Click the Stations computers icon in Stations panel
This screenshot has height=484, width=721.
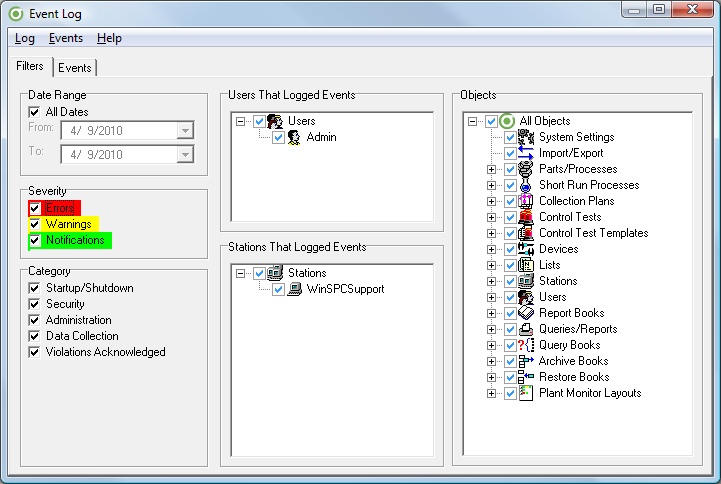[x=275, y=273]
